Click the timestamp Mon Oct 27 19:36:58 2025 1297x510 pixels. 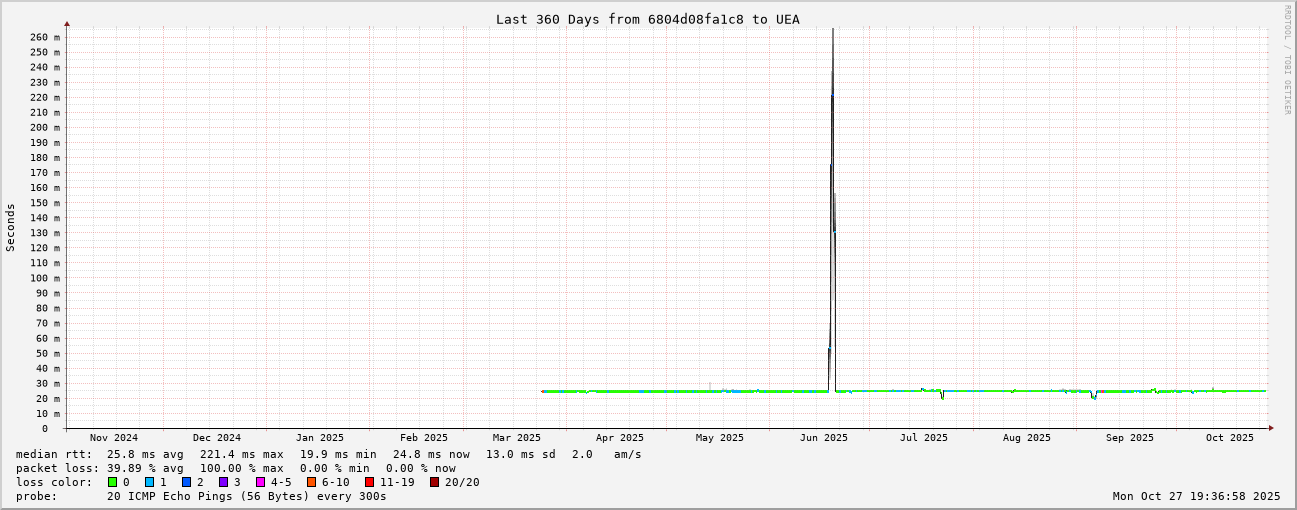1196,496
